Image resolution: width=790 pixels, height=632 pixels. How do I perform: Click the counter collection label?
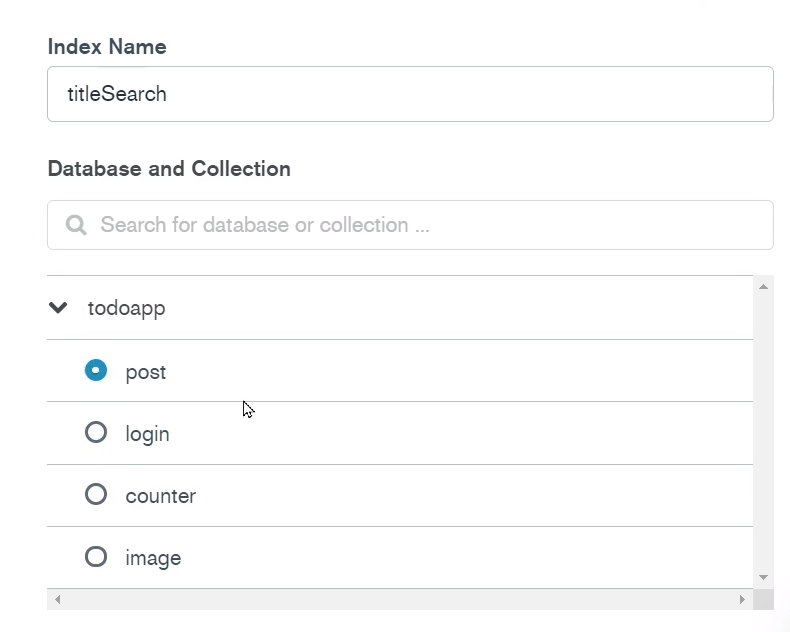click(x=161, y=496)
